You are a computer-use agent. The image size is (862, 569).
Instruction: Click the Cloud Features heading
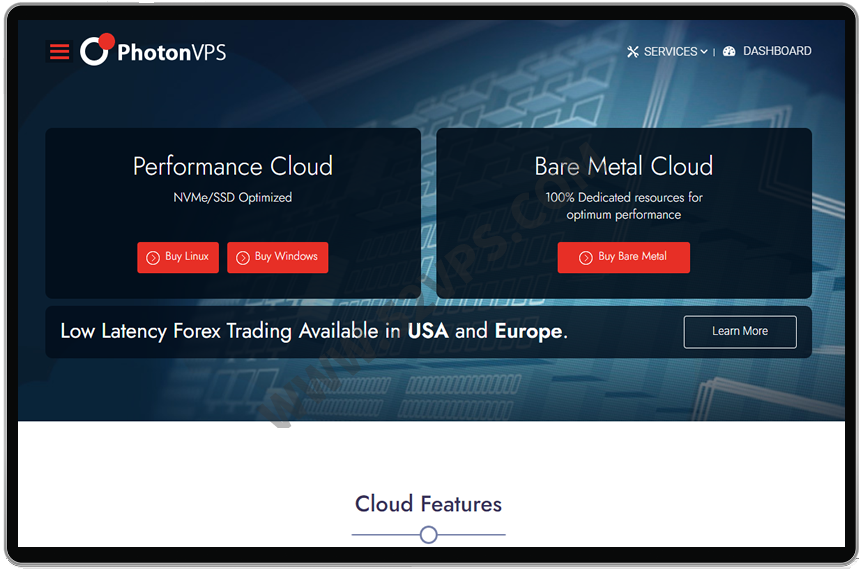[x=428, y=504]
